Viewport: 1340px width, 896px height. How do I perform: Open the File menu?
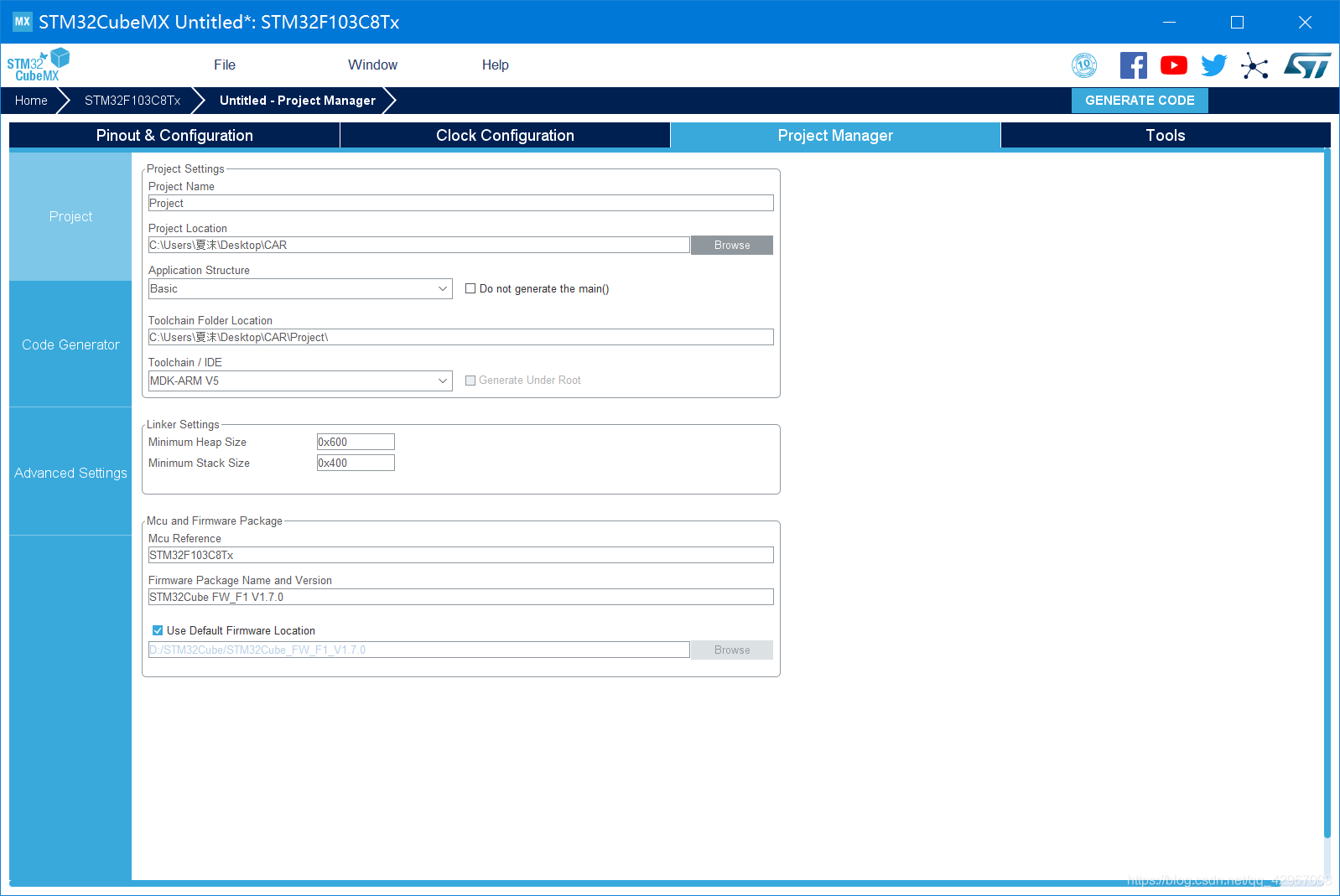tap(225, 65)
